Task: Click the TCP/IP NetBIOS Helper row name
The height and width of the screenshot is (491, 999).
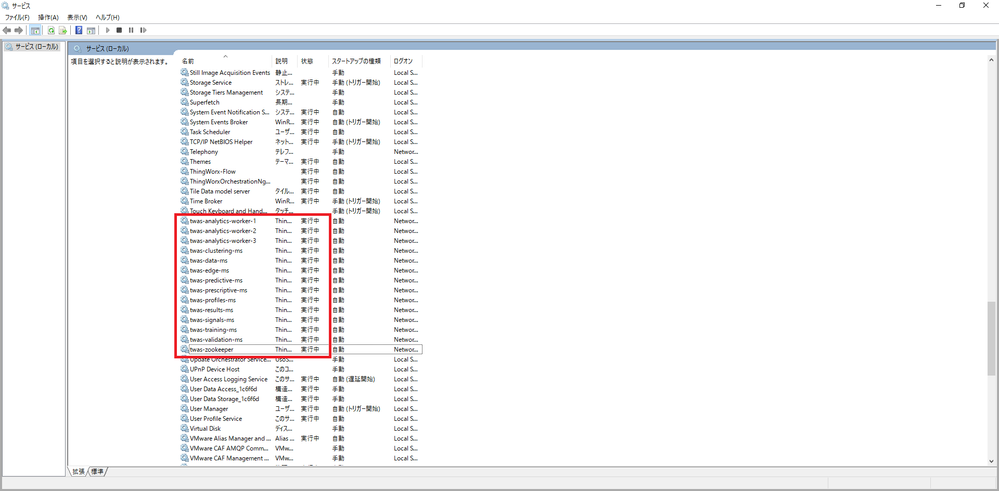Action: [x=221, y=141]
